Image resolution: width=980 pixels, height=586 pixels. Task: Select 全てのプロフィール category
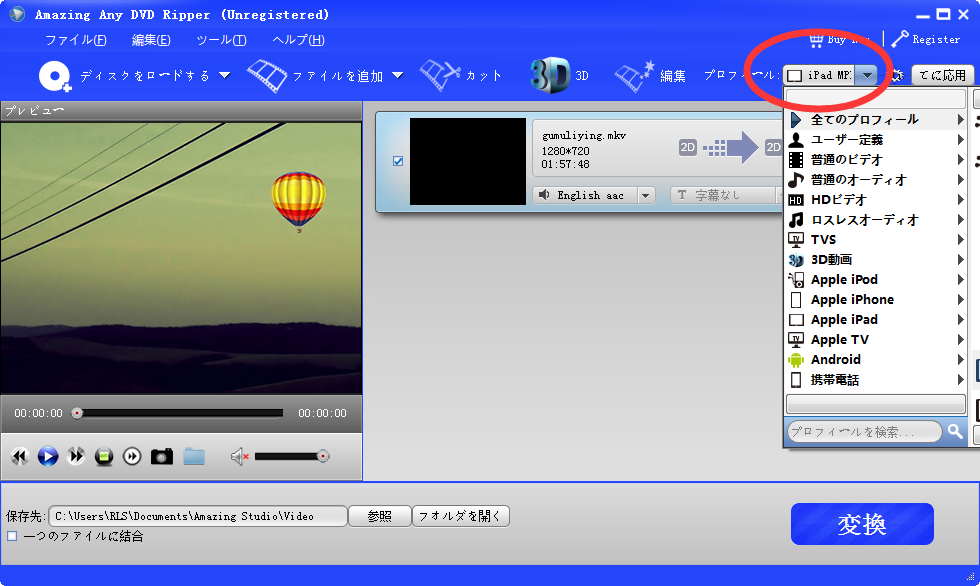tap(876, 119)
